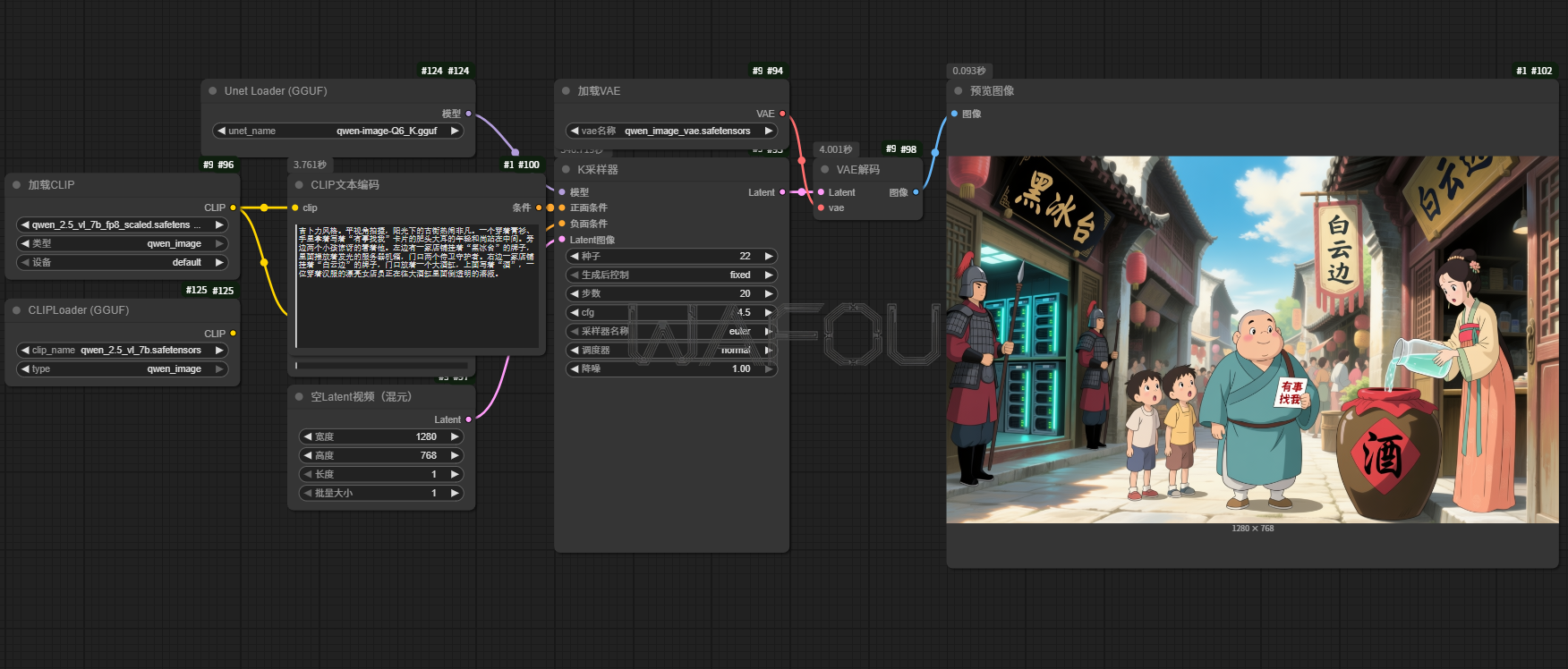This screenshot has height=669, width=1568.
Task: Click the 条件 output port on CLIP文本编码
Action: point(539,207)
